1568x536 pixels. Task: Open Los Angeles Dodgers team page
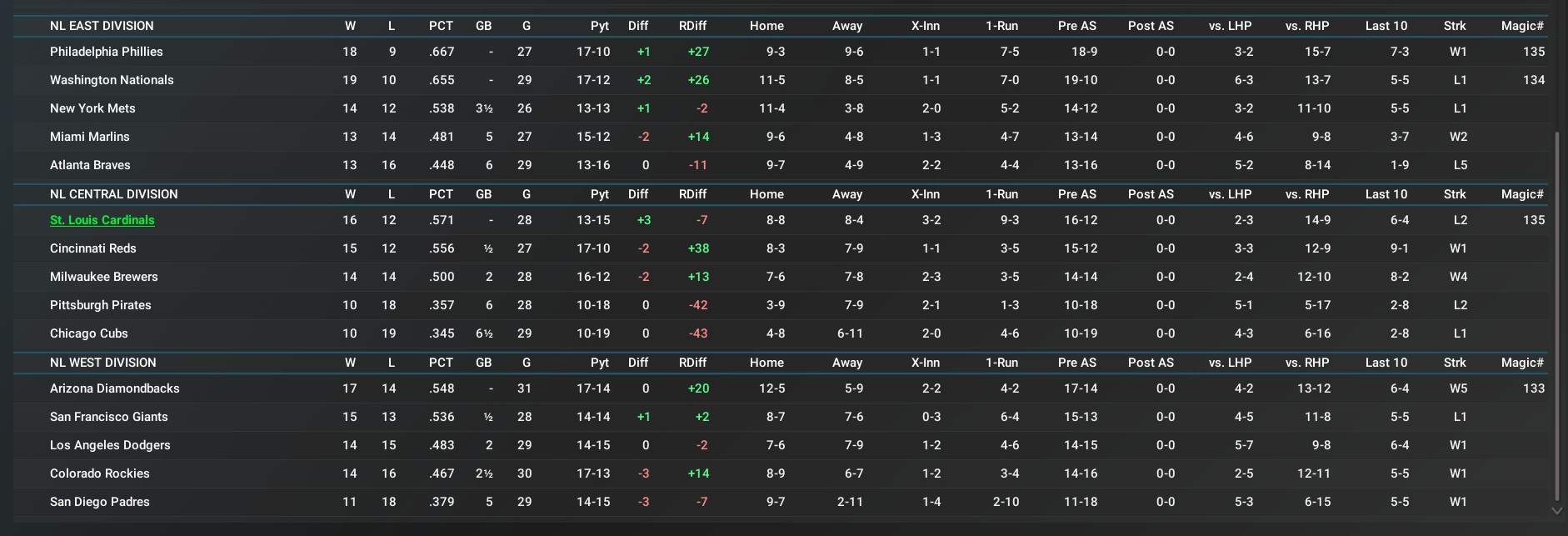coord(110,445)
